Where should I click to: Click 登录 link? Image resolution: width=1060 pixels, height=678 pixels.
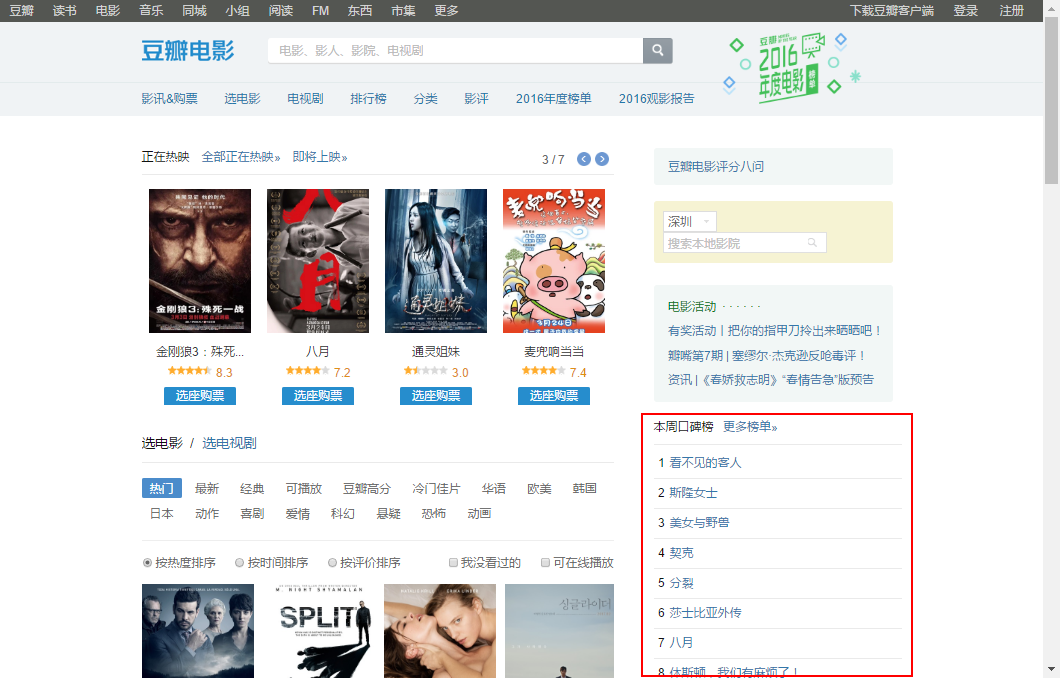[x=965, y=11]
